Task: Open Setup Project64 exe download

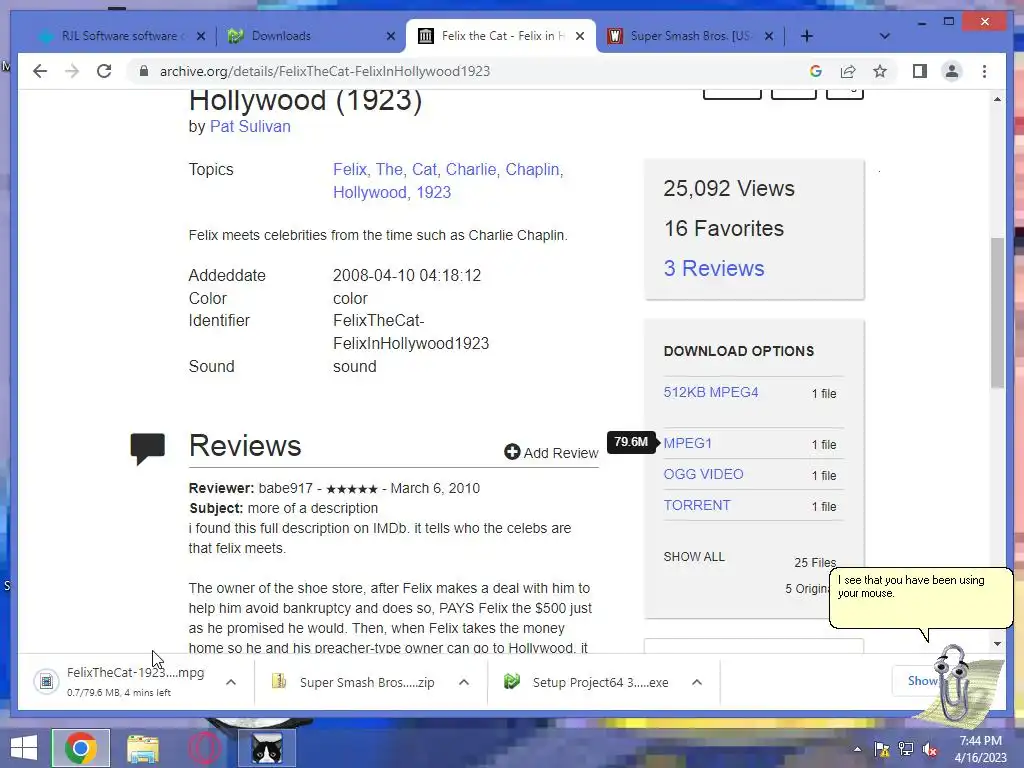Action: (588, 682)
